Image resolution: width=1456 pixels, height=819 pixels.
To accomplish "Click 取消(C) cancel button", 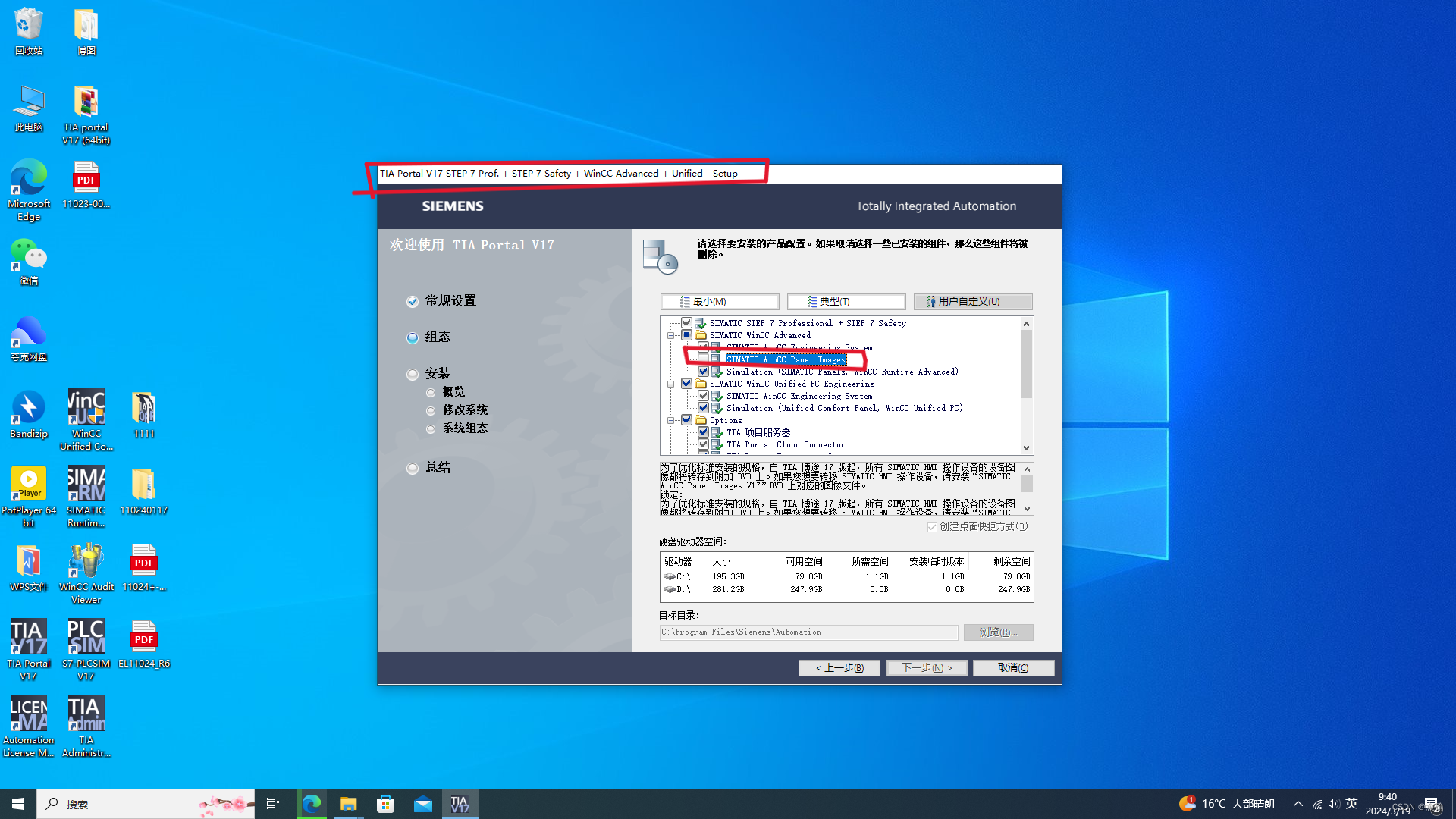I will point(1013,668).
